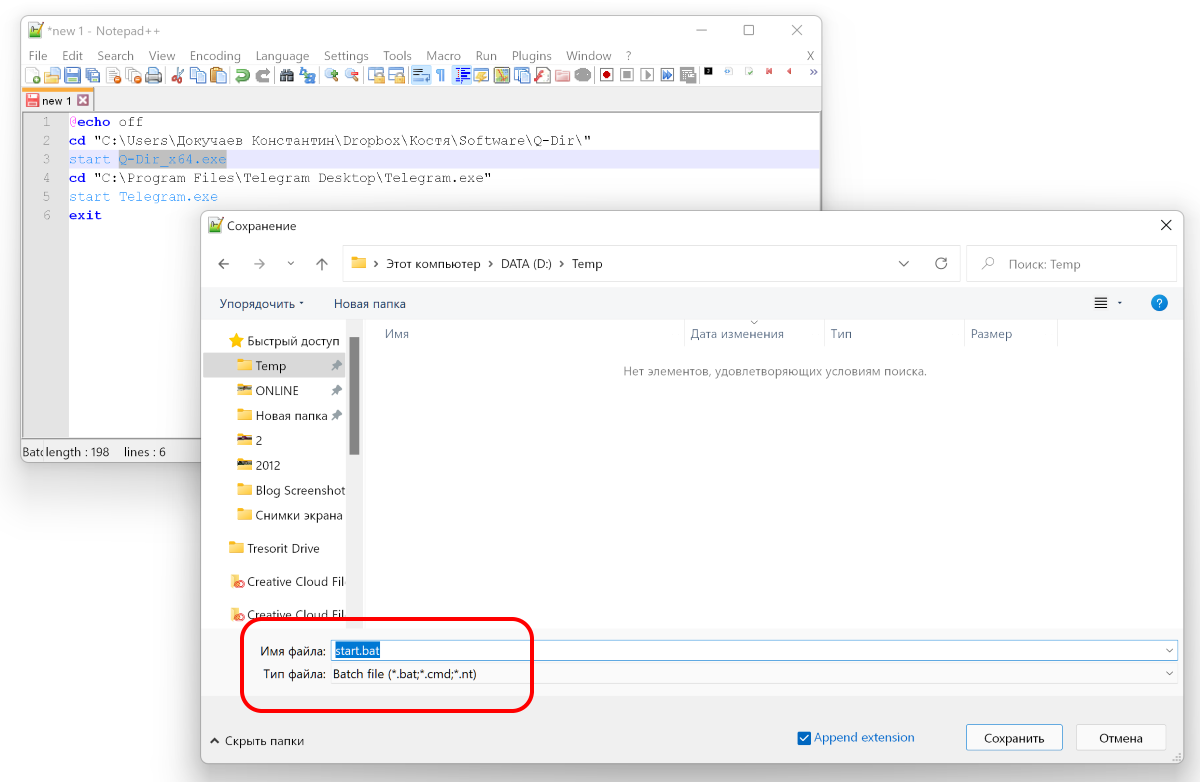Click the Replace icon in Notepad++ toolbar
The image size is (1200, 782).
(x=307, y=75)
